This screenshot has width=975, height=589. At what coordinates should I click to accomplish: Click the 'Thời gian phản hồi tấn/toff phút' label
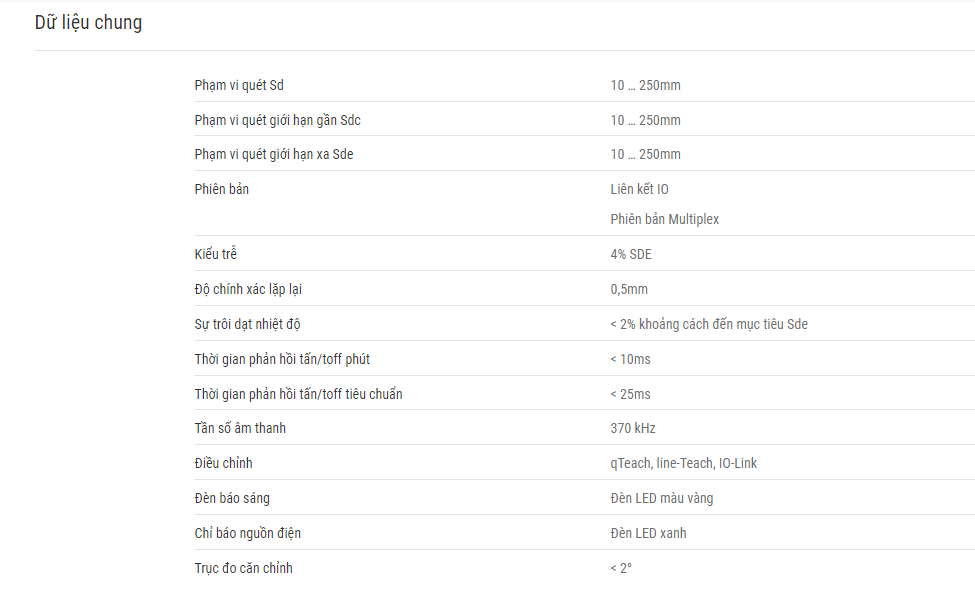(282, 359)
